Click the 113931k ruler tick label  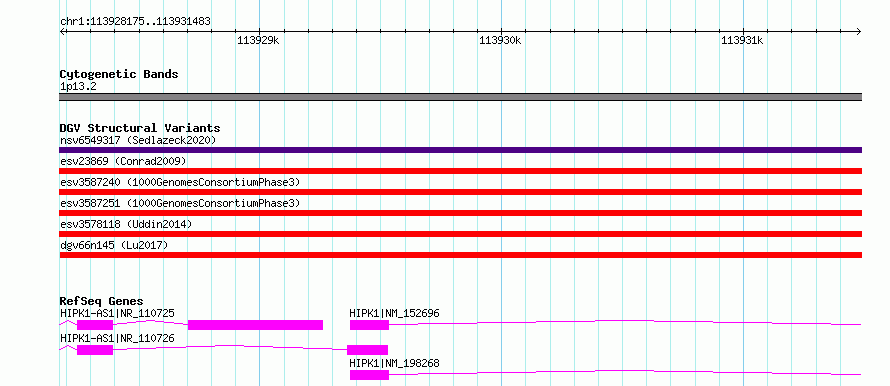tap(742, 40)
